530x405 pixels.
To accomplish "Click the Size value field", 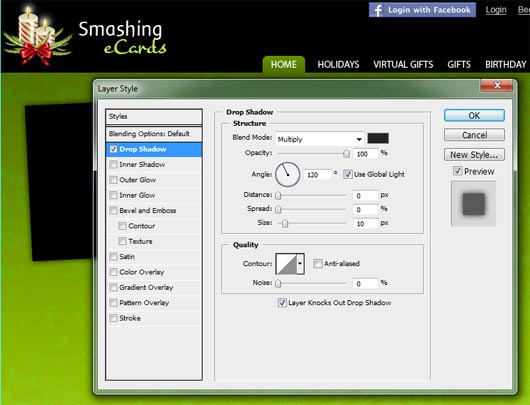I will (x=365, y=223).
